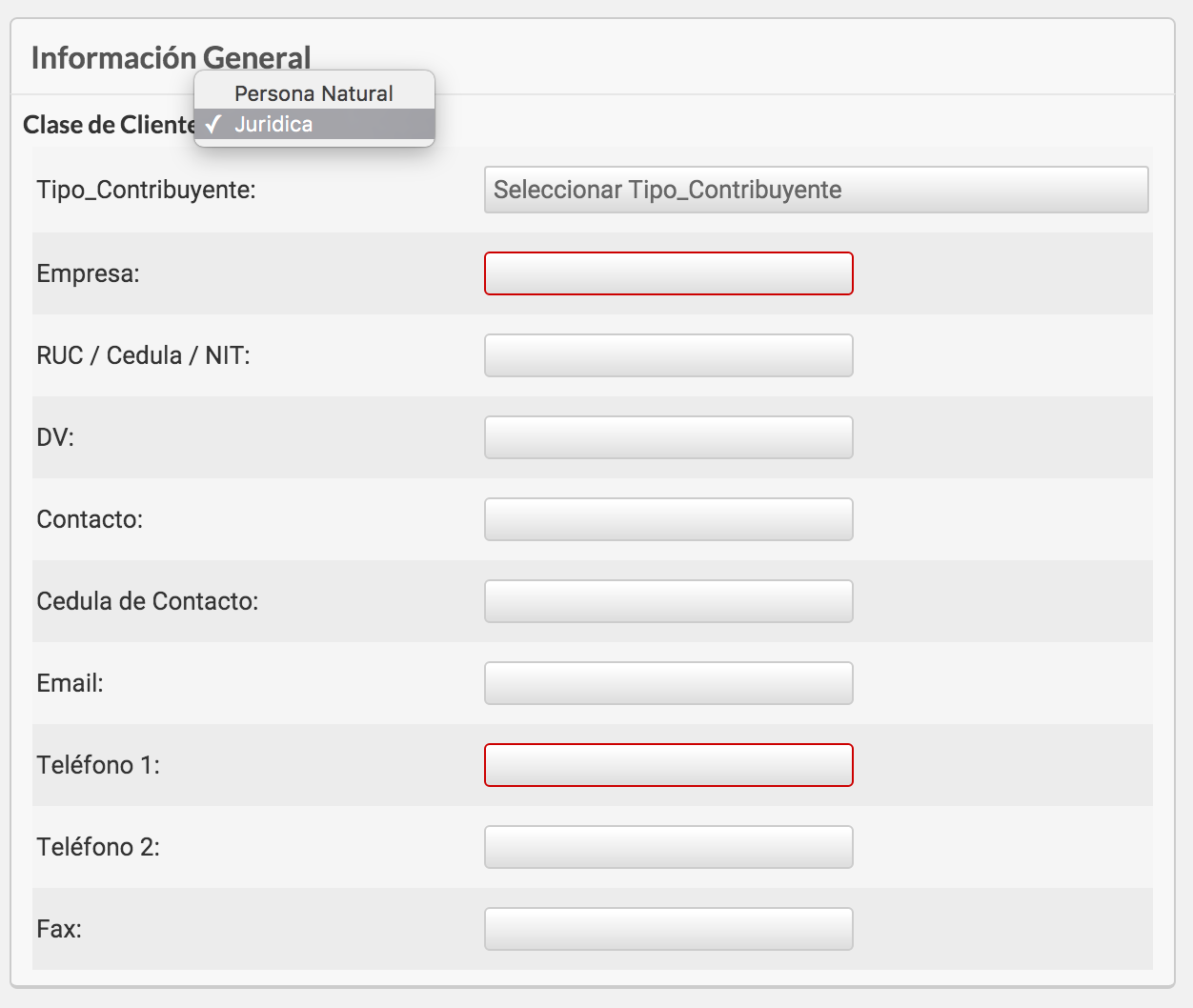The image size is (1193, 1008).
Task: Click the Empresa label
Action: point(88,274)
